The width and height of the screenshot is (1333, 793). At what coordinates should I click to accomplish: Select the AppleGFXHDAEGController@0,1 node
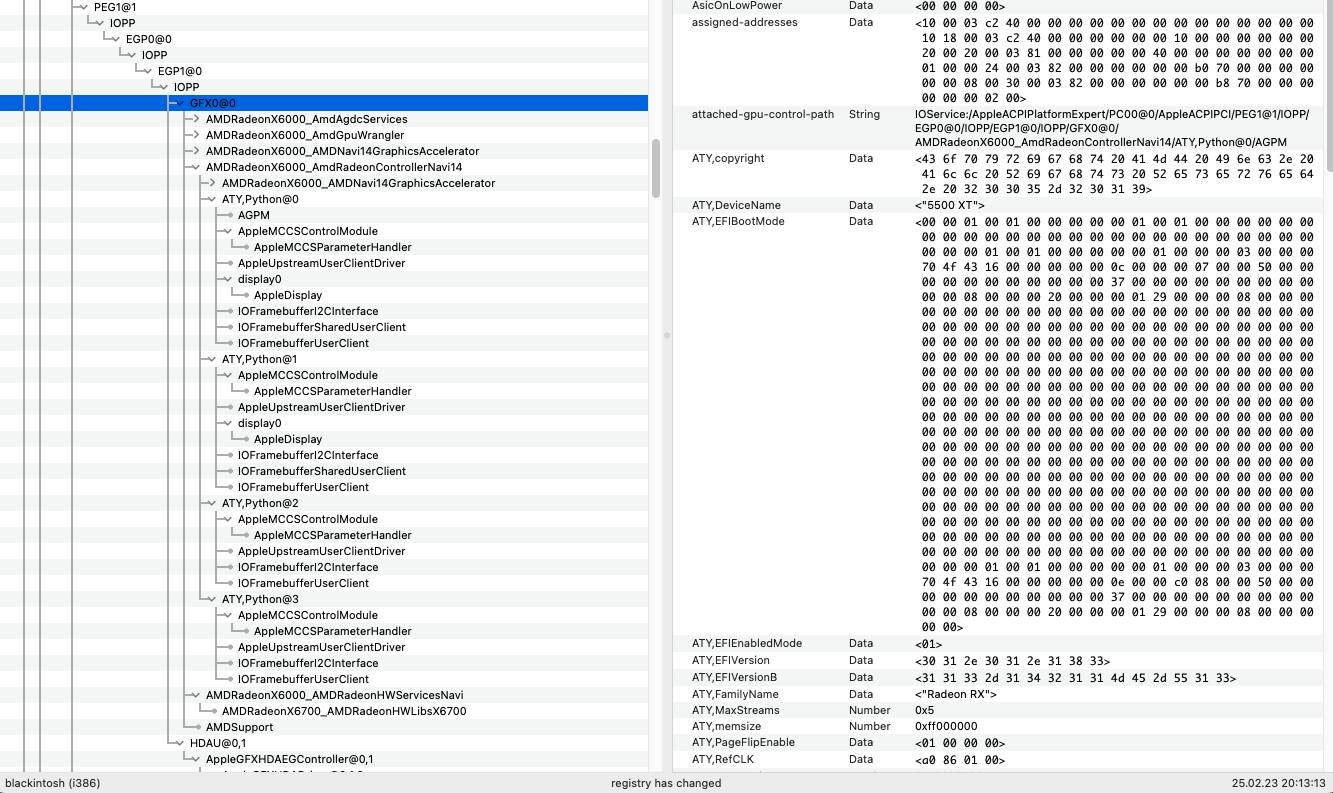click(x=289, y=759)
